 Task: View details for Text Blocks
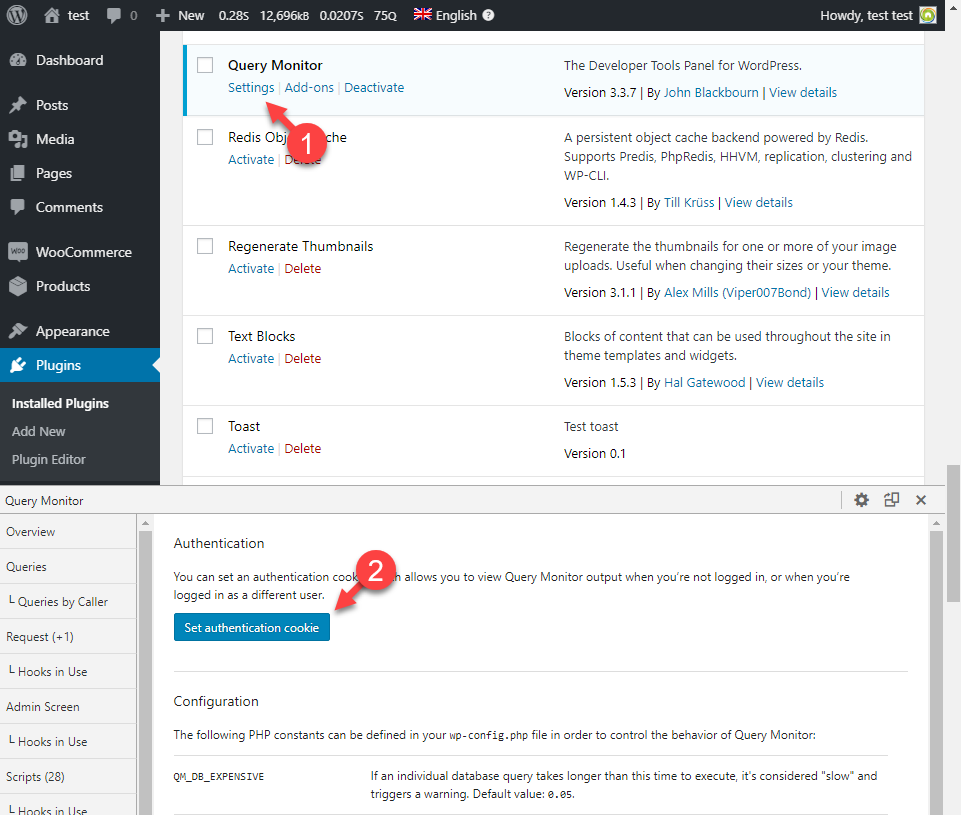pos(789,382)
